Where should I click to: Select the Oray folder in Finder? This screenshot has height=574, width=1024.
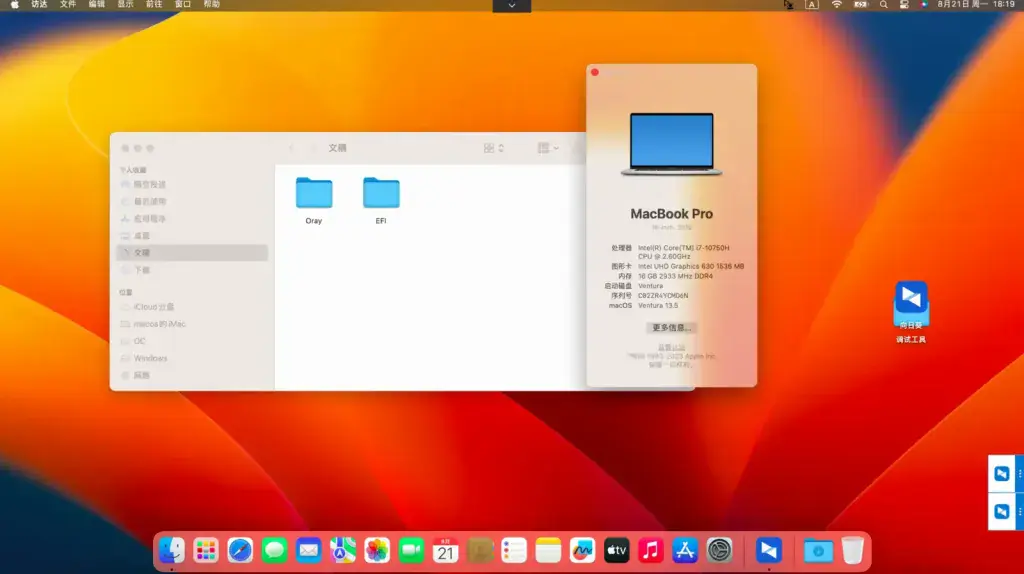(314, 200)
